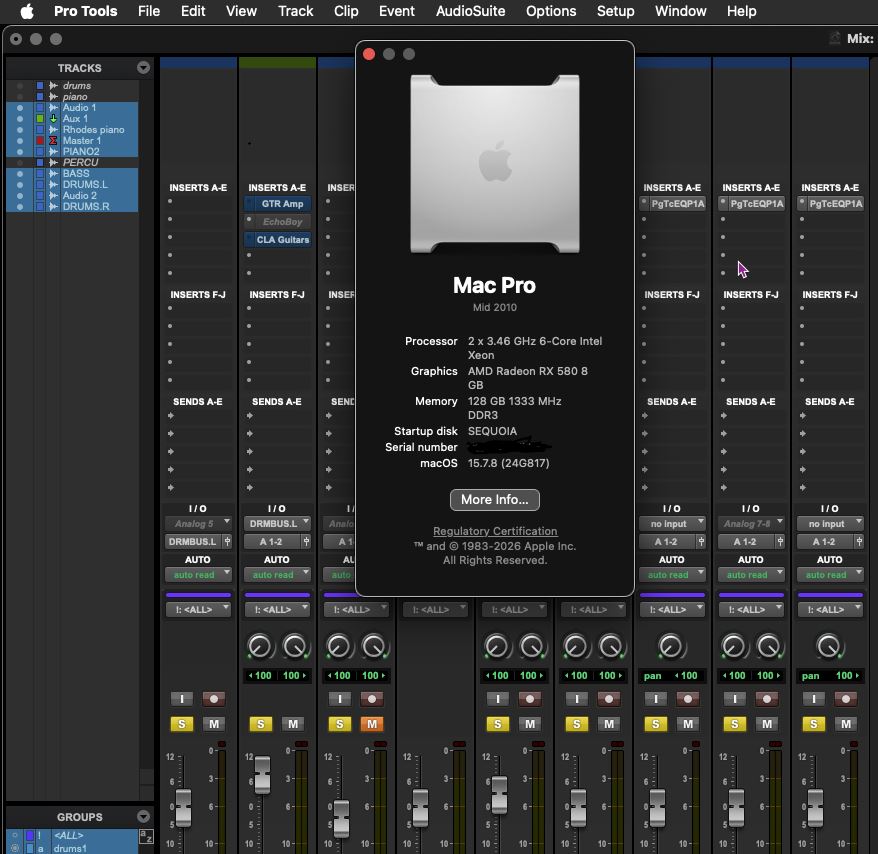This screenshot has height=854, width=878.
Task: Open output window icon on GTR Amp strip
Action: click(x=306, y=542)
